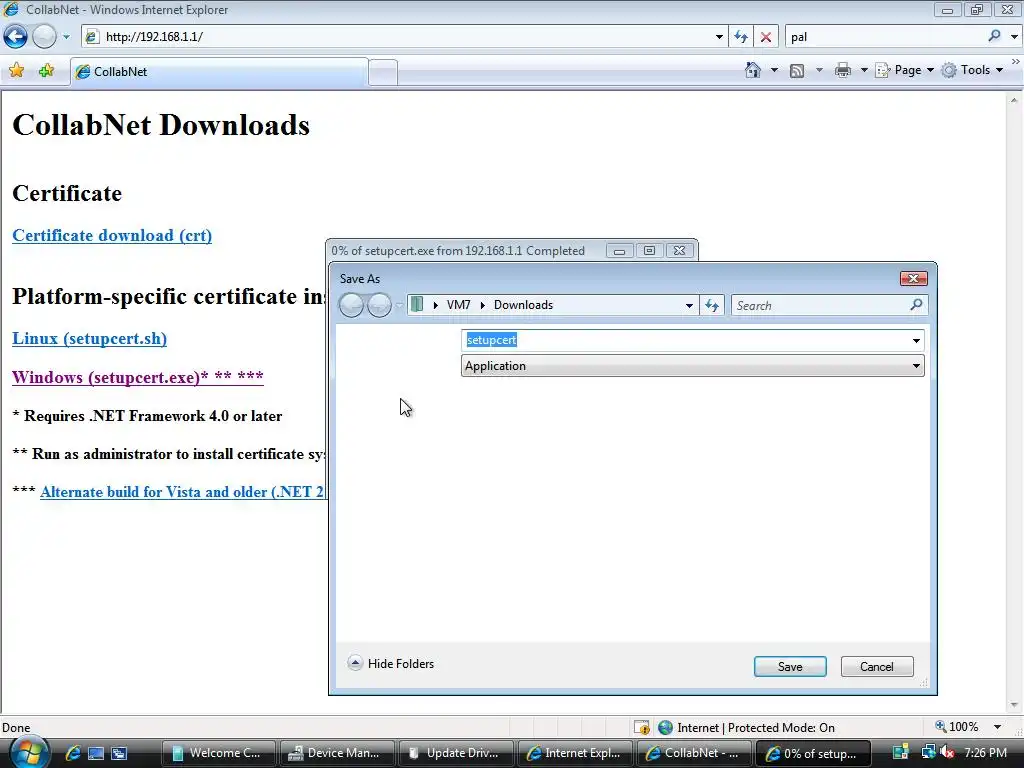Screen dimensions: 1024x768
Task: Go back with the IE Back arrow
Action: click(15, 37)
